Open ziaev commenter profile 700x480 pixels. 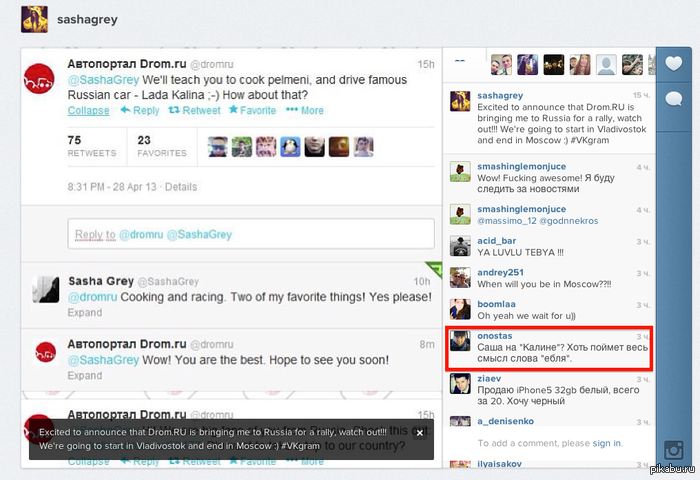pyautogui.click(x=489, y=379)
